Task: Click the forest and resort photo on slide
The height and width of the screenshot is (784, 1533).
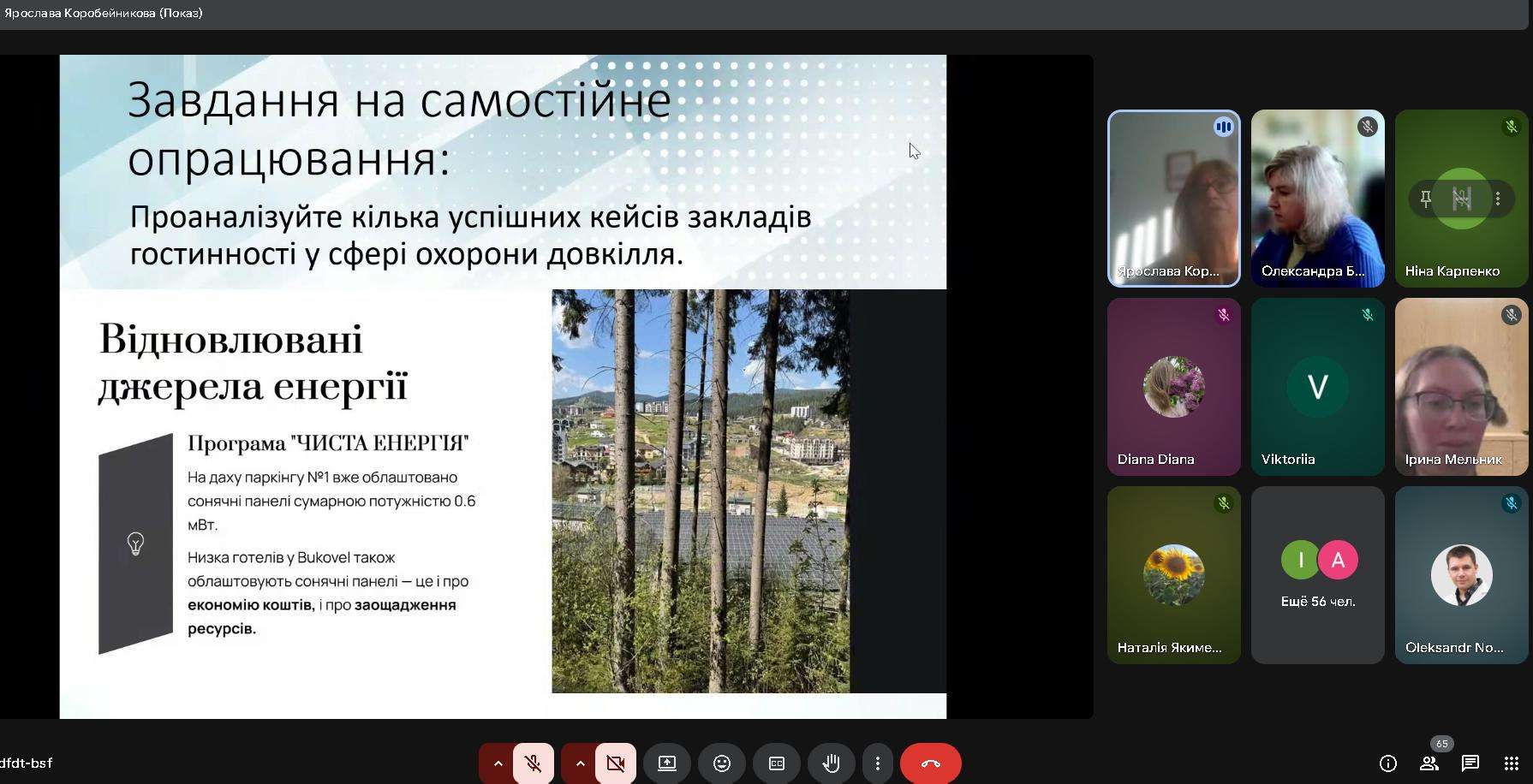Action: click(x=701, y=490)
